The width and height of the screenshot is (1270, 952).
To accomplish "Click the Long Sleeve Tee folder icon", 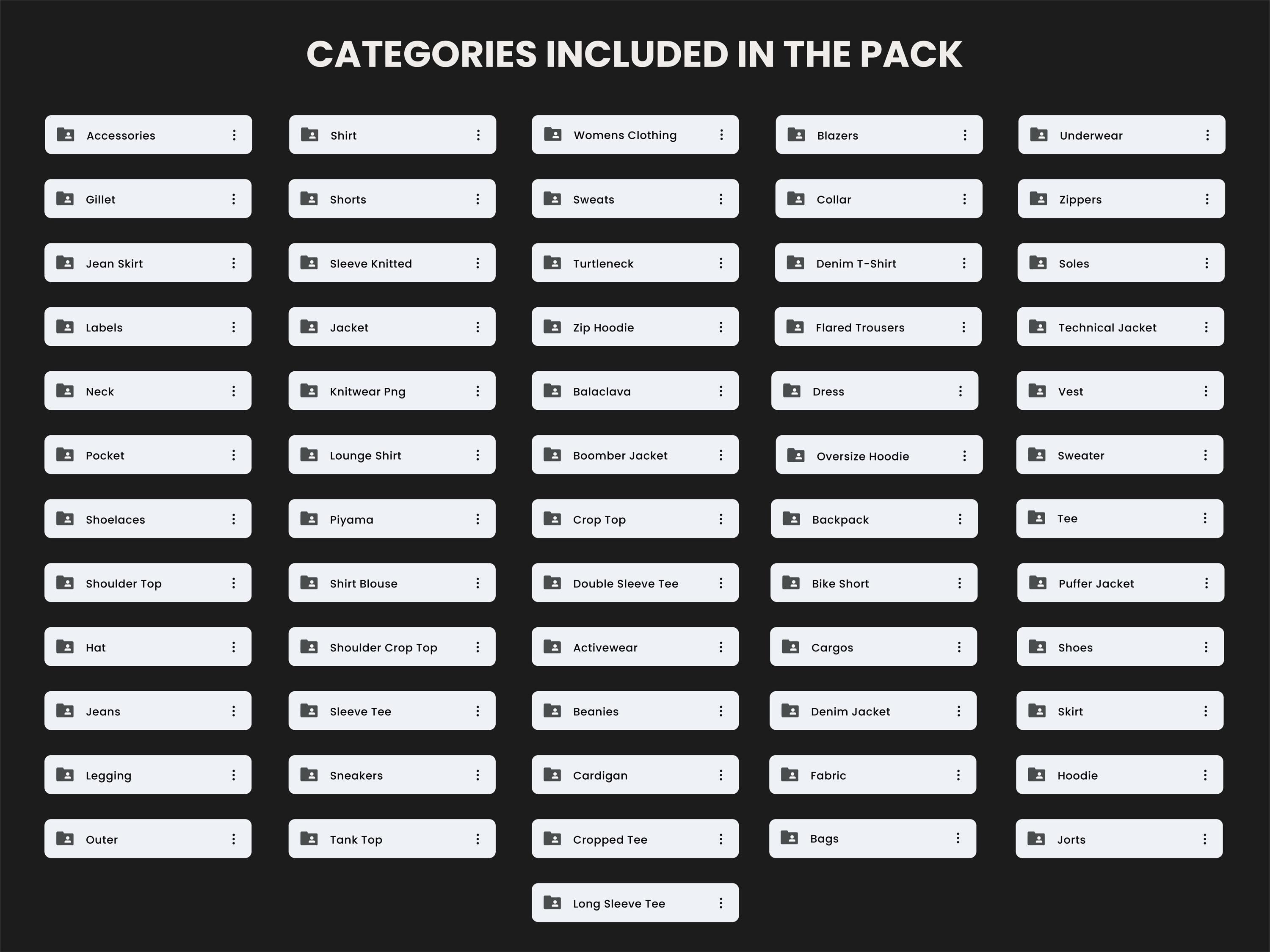I will 552,902.
